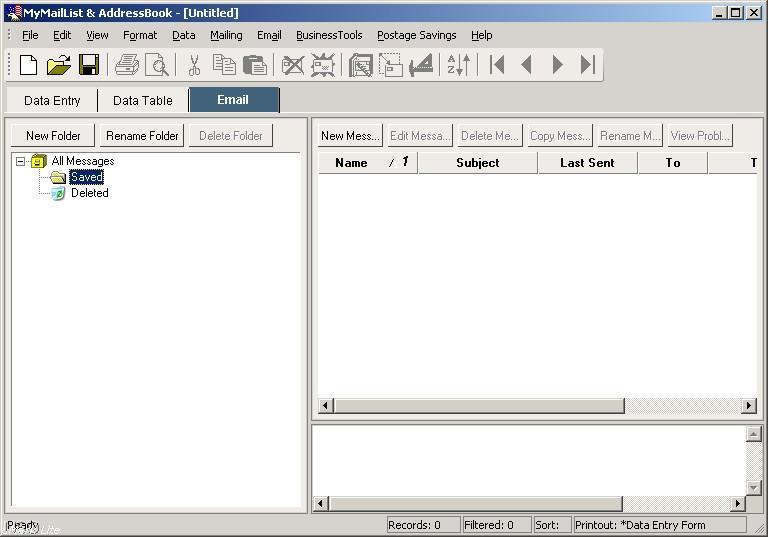
Task: Select the All Messages tree label
Action: [x=83, y=161]
